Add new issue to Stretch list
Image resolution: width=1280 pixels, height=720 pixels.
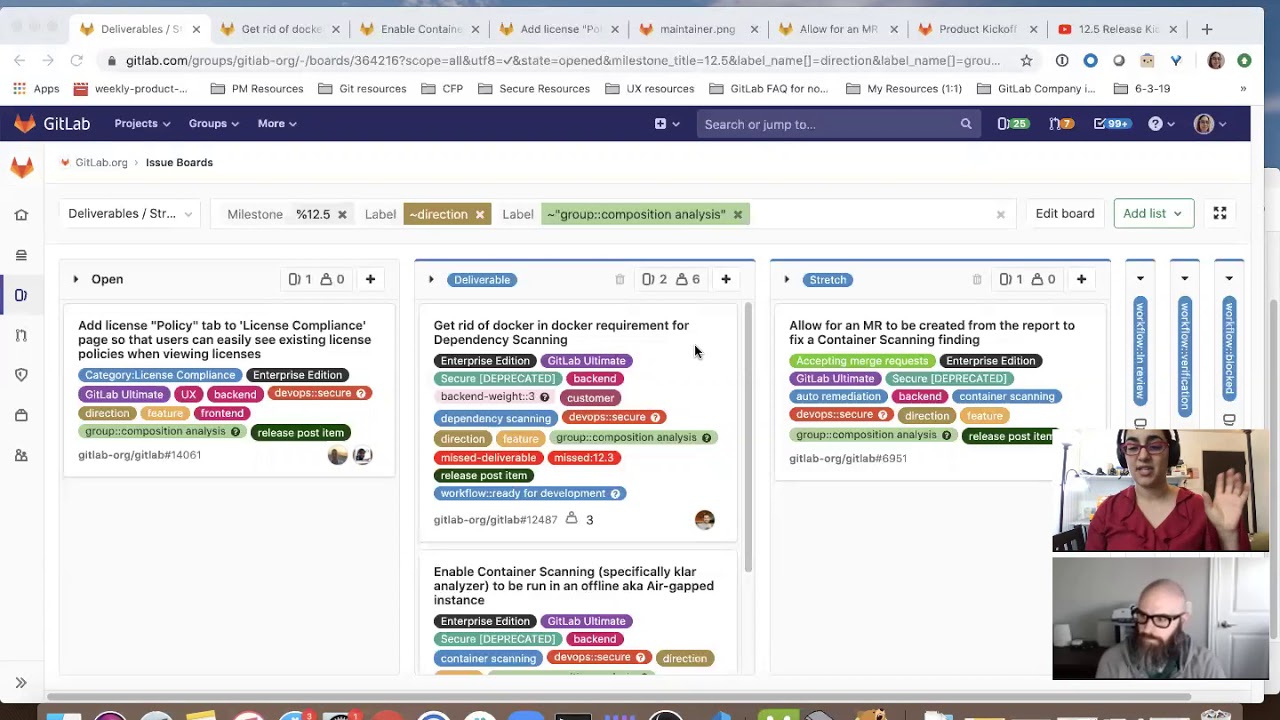click(1081, 279)
